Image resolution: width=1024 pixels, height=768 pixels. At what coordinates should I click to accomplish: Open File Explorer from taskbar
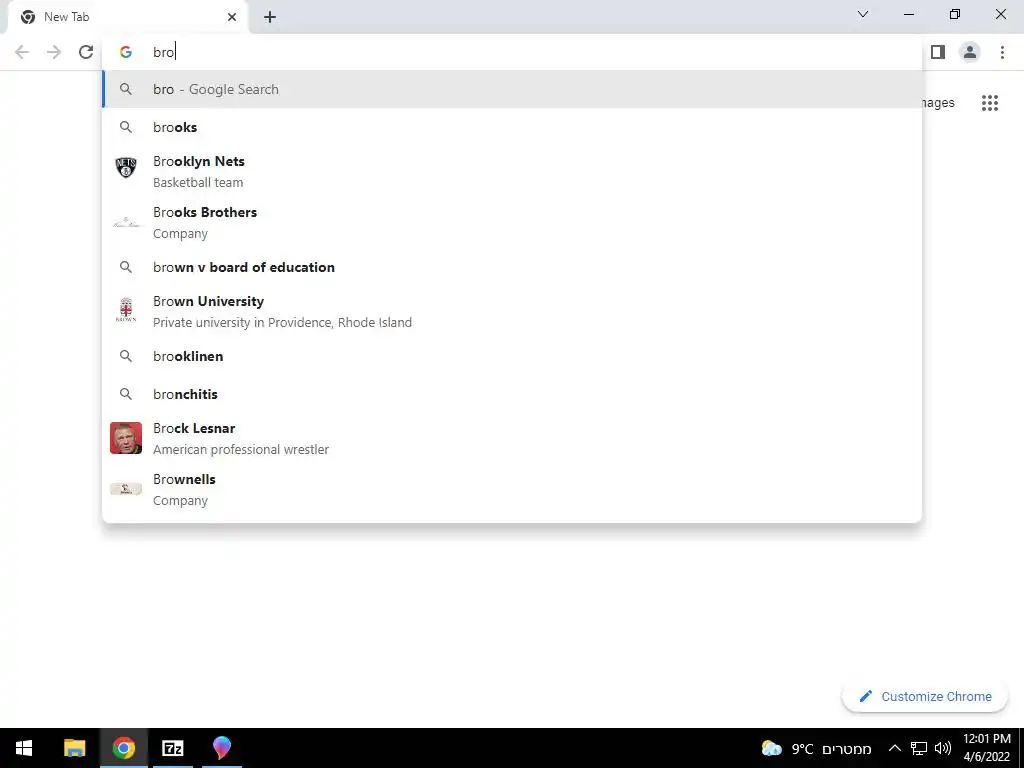pos(74,748)
